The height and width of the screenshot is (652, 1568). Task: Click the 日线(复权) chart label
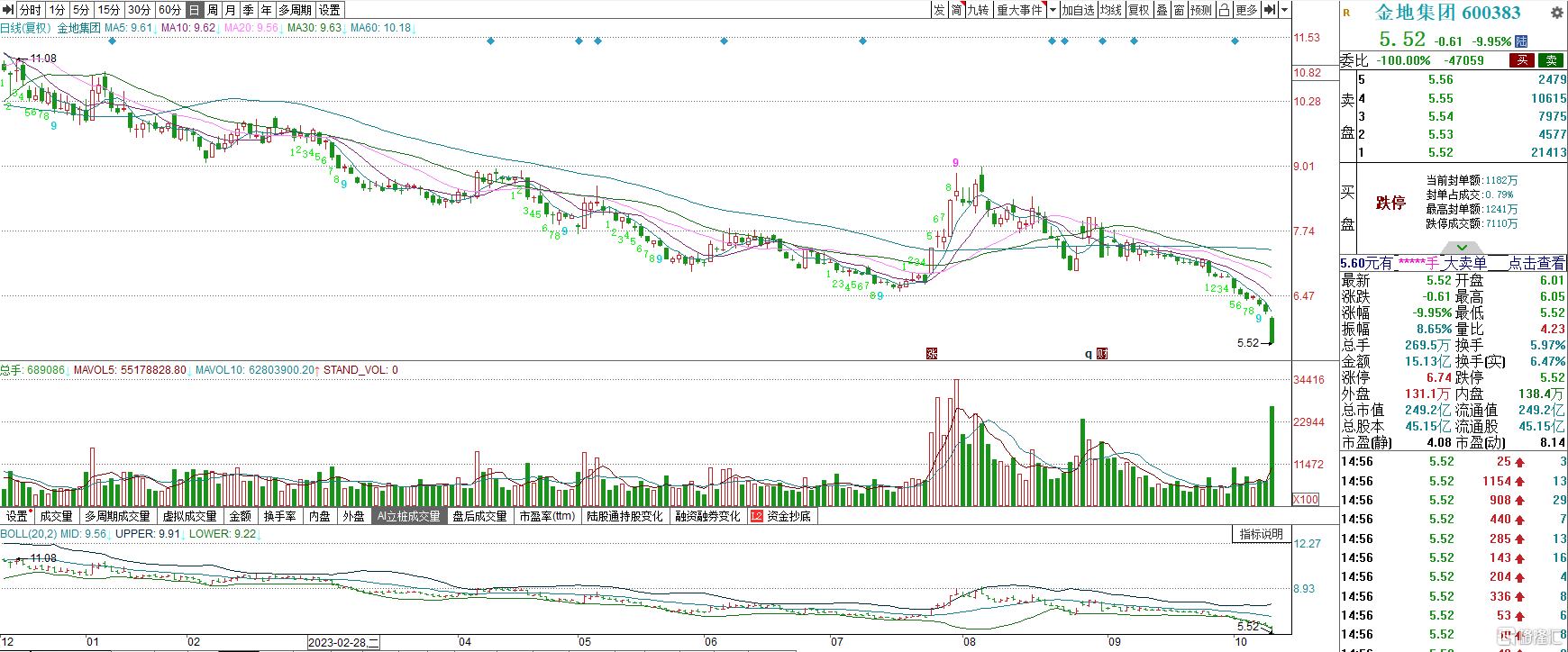pos(24,28)
